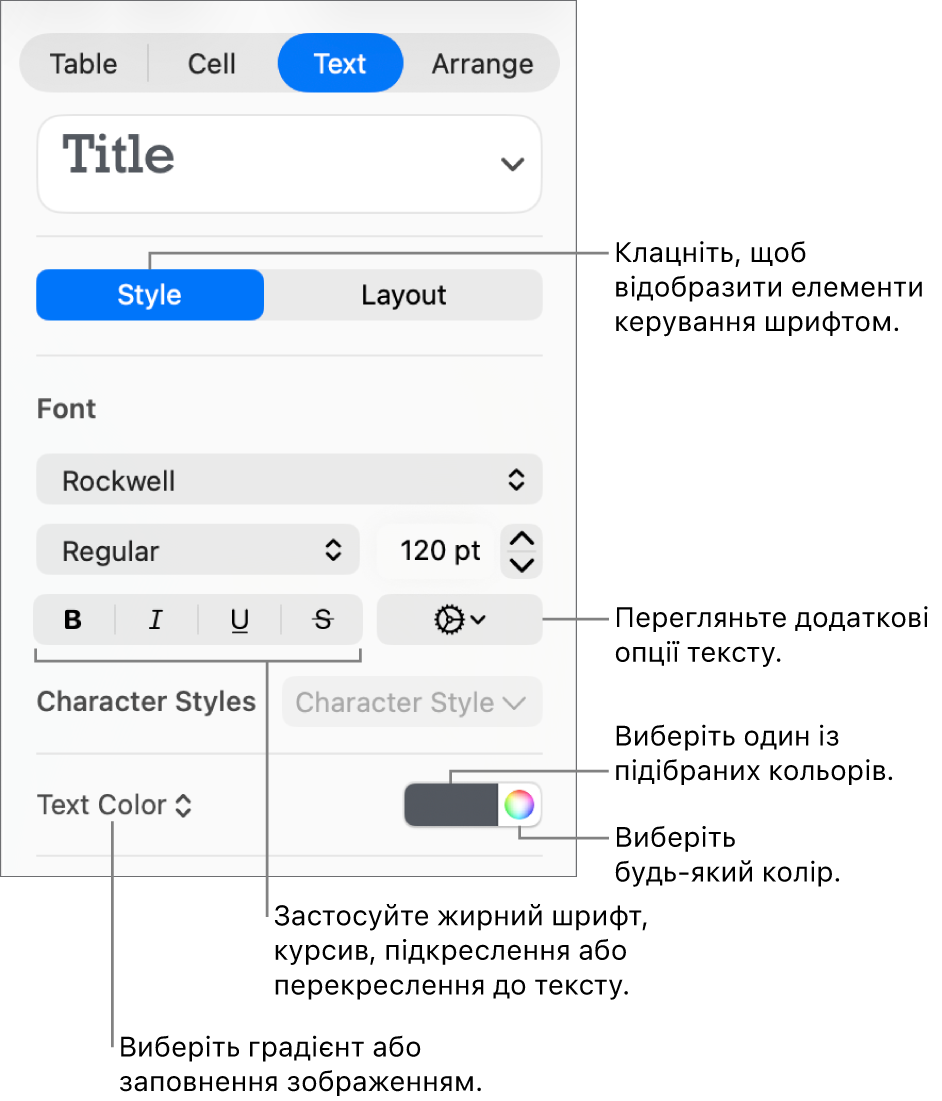The image size is (942, 1101).
Task: Click the dark gray text color well
Action: click(x=451, y=805)
